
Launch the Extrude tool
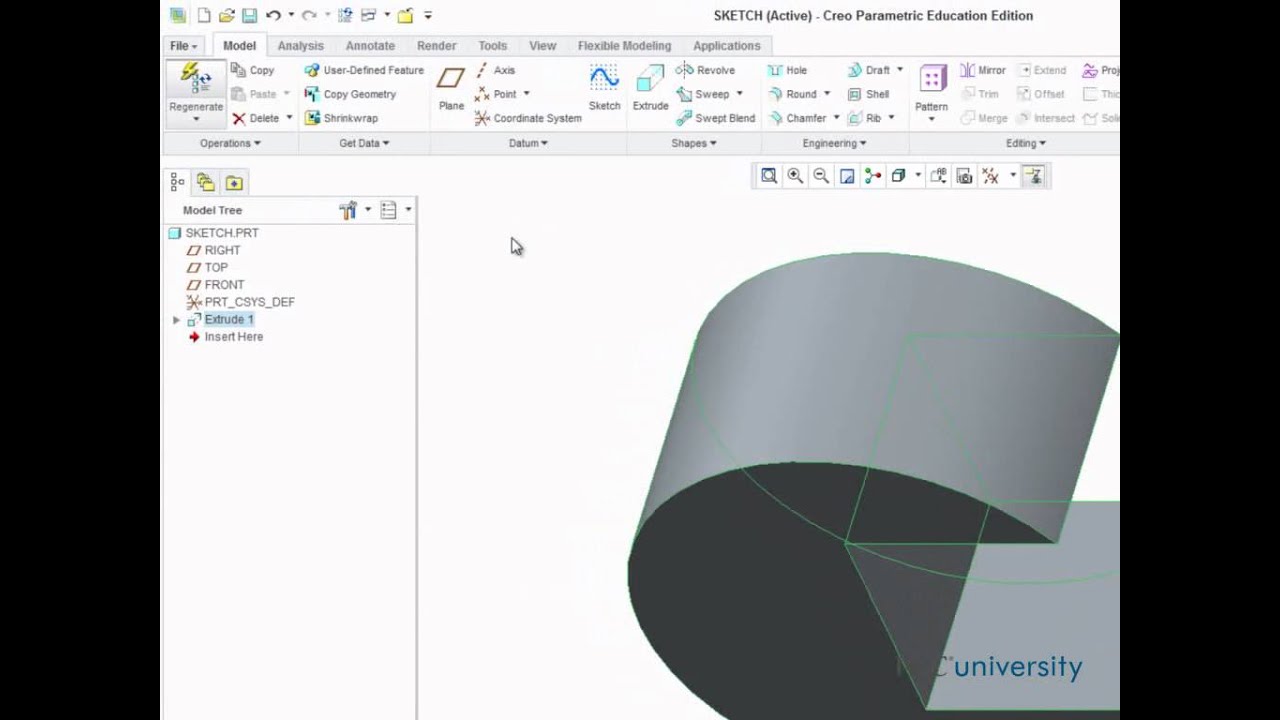point(650,88)
